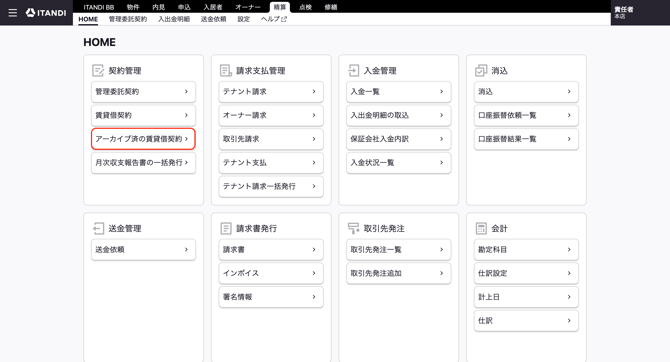The width and height of the screenshot is (670, 362).
Task: Open 取引先発注一覧 button
Action: coord(399,250)
